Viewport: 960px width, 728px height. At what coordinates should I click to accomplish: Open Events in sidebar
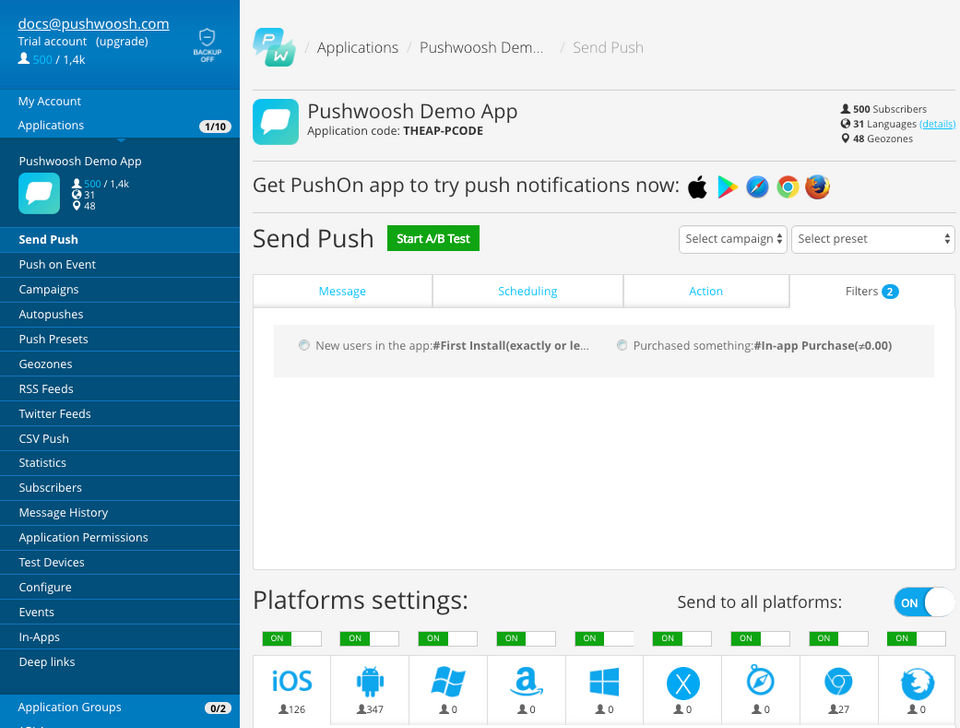coord(120,612)
